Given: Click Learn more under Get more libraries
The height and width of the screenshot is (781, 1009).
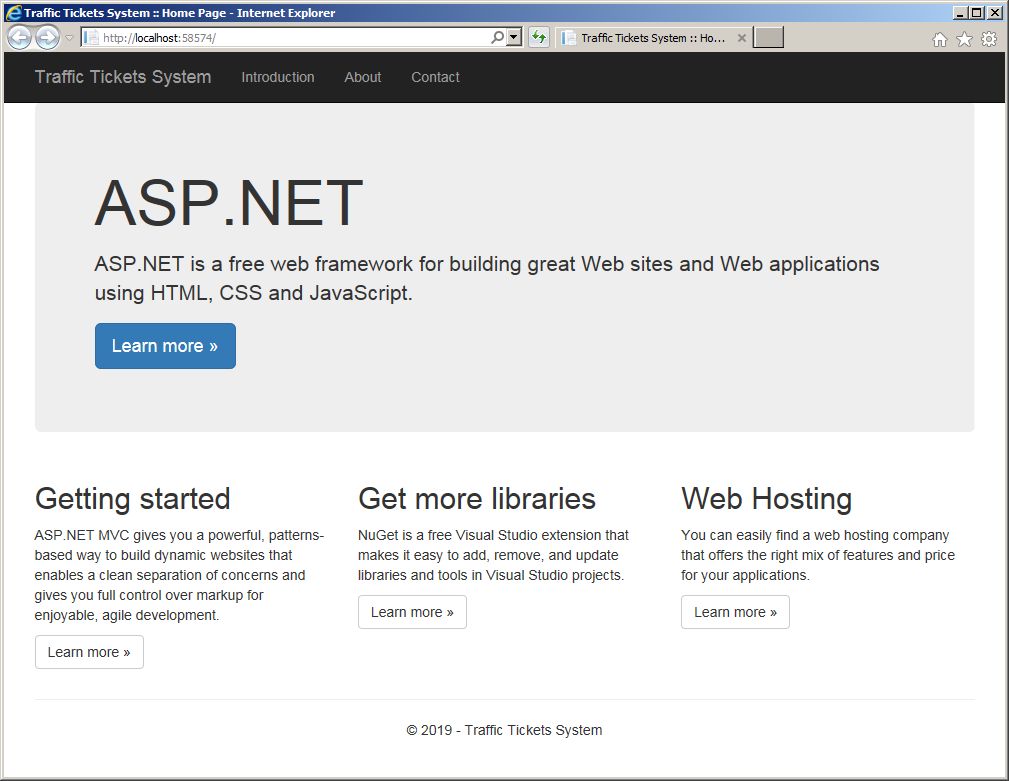Looking at the screenshot, I should [412, 612].
